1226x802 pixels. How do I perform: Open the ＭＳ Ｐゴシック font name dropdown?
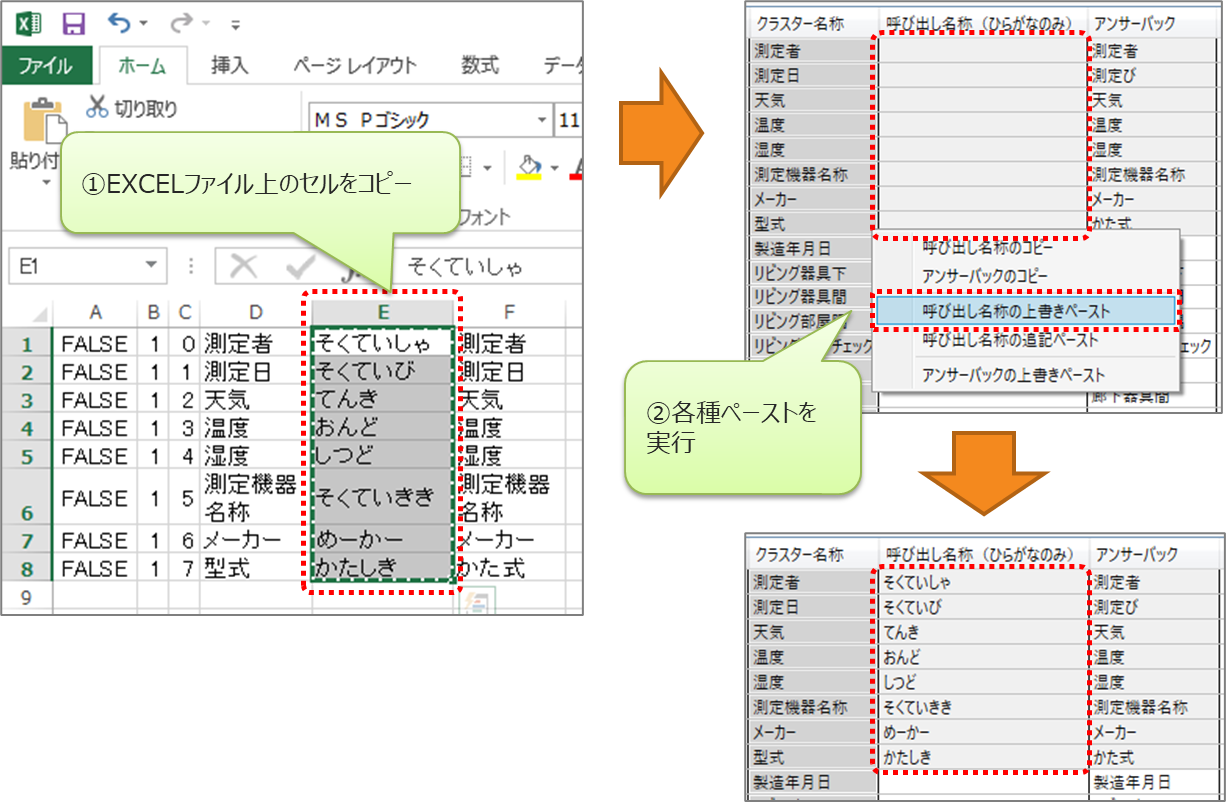click(x=542, y=121)
